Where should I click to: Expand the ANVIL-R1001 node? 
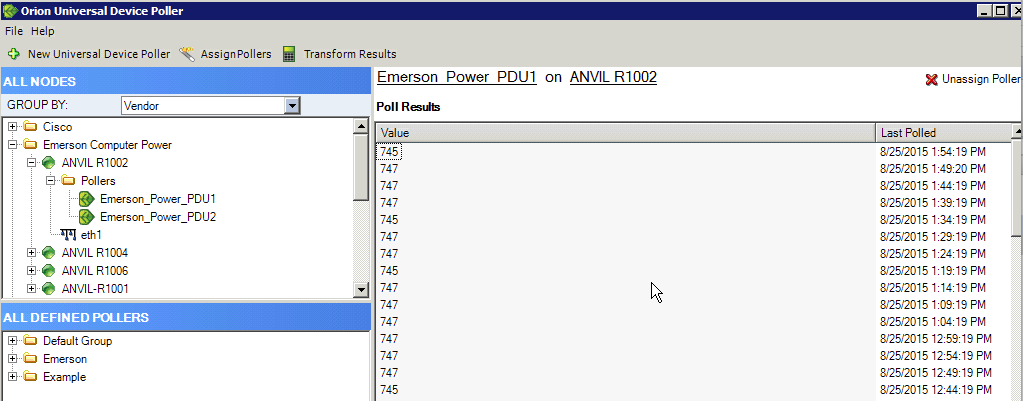pos(31,288)
